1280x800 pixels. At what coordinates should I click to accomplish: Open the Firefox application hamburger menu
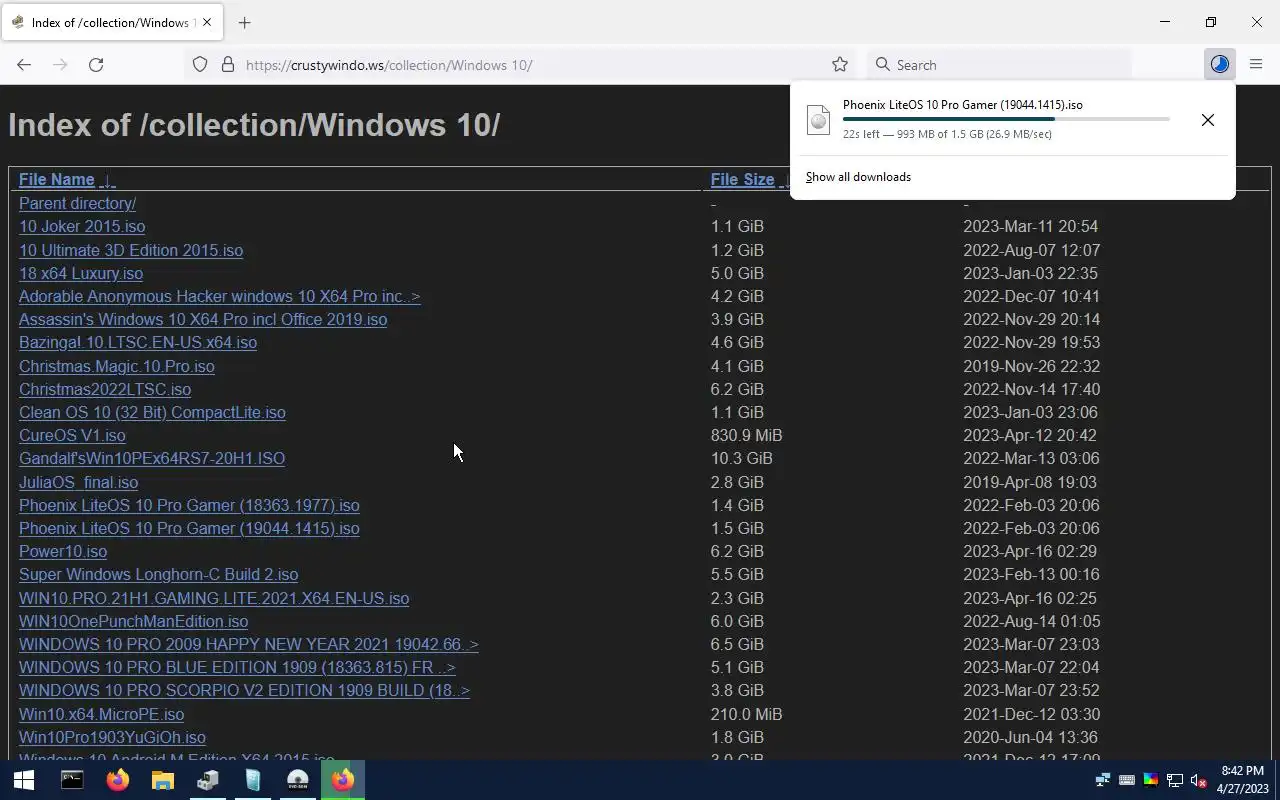point(1256,64)
